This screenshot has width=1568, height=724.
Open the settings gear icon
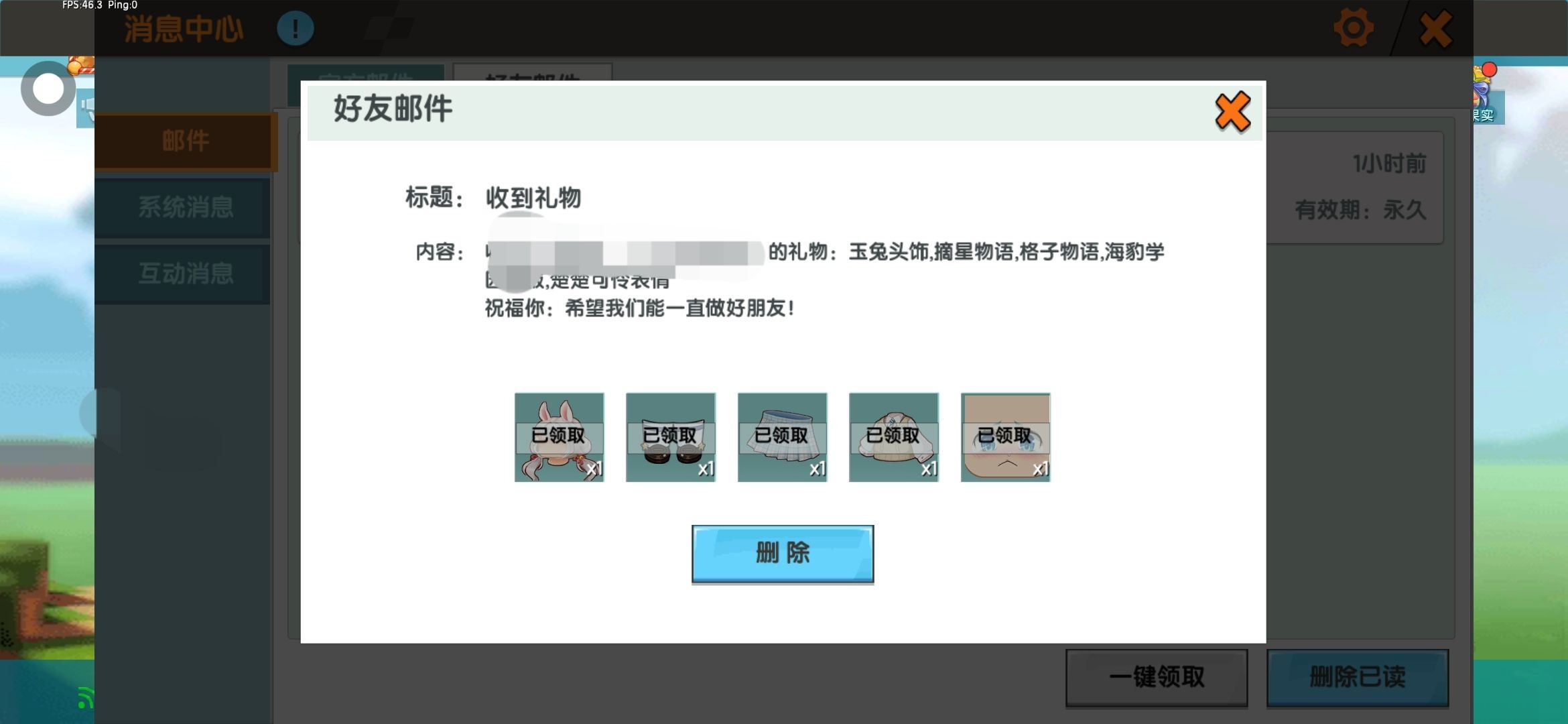click(1353, 28)
